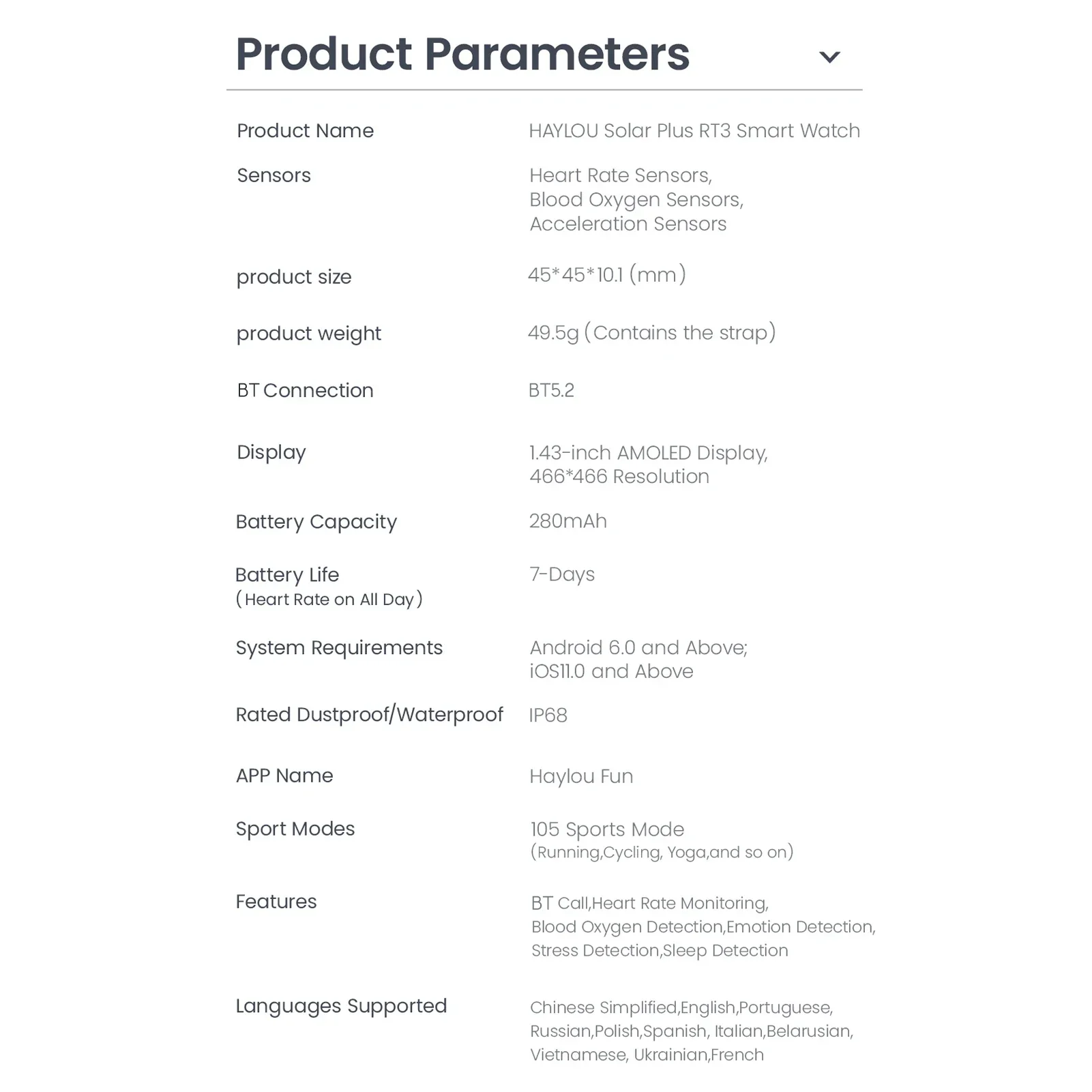Viewport: 1092px width, 1092px height.
Task: Click the Haylou Fun app name
Action: 581,776
